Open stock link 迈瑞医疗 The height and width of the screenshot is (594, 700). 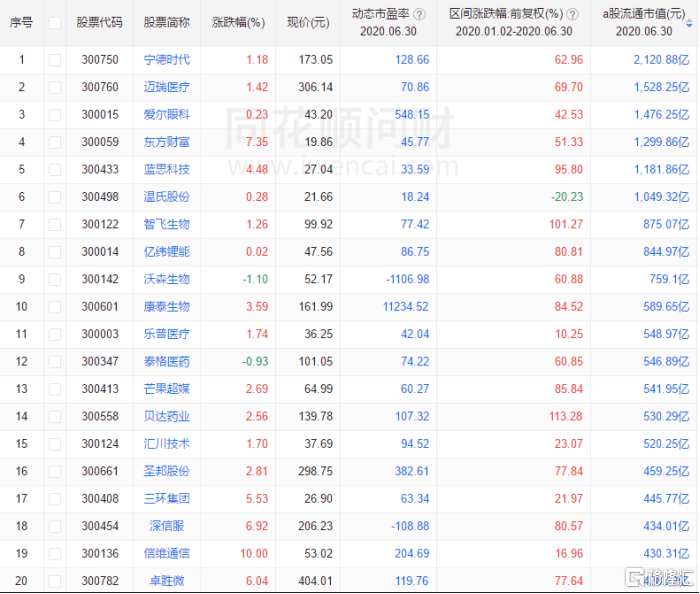coord(166,87)
